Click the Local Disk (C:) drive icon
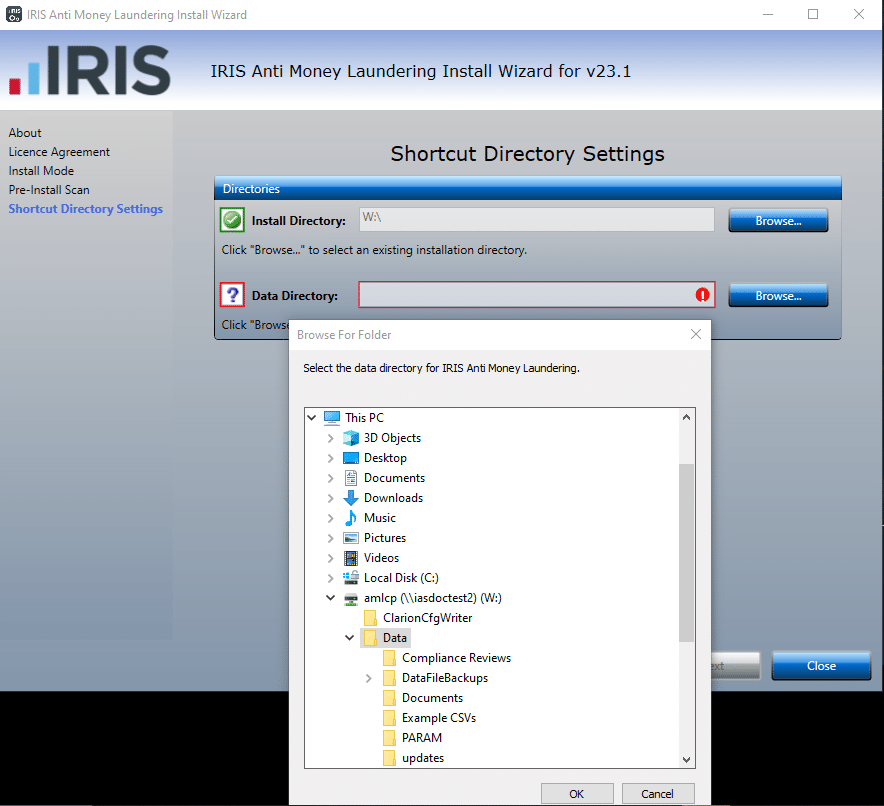Viewport: 884px width, 806px height. coord(351,578)
